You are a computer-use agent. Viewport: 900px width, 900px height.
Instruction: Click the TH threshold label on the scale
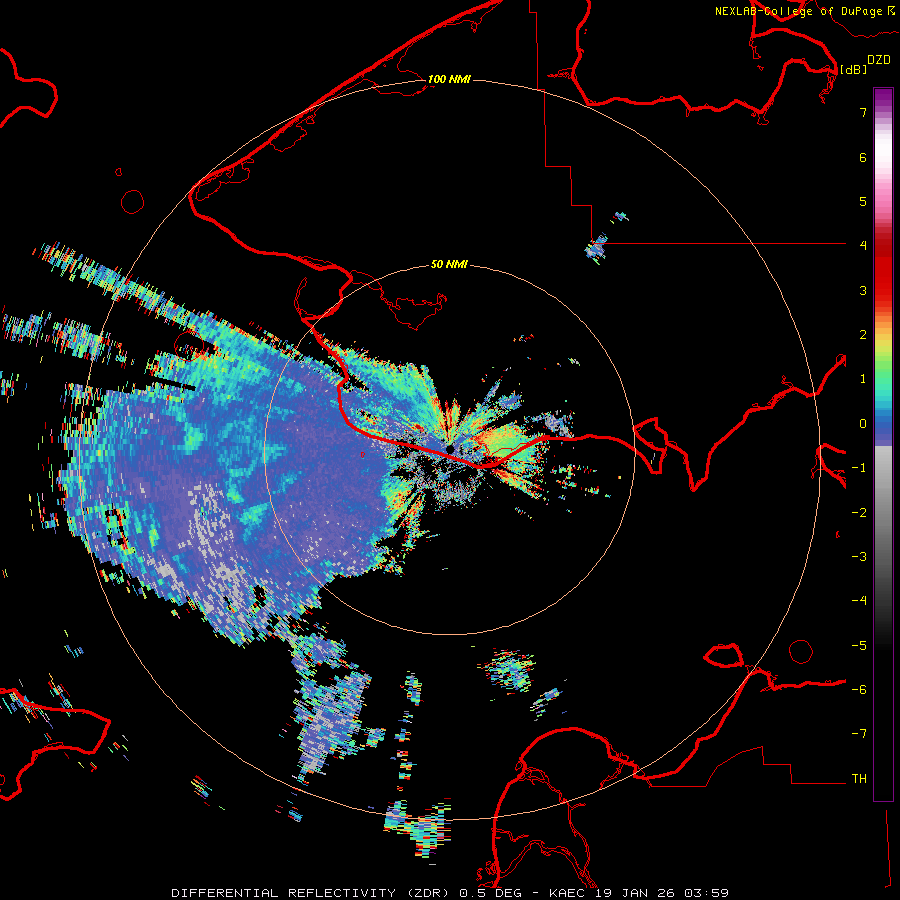[x=859, y=779]
